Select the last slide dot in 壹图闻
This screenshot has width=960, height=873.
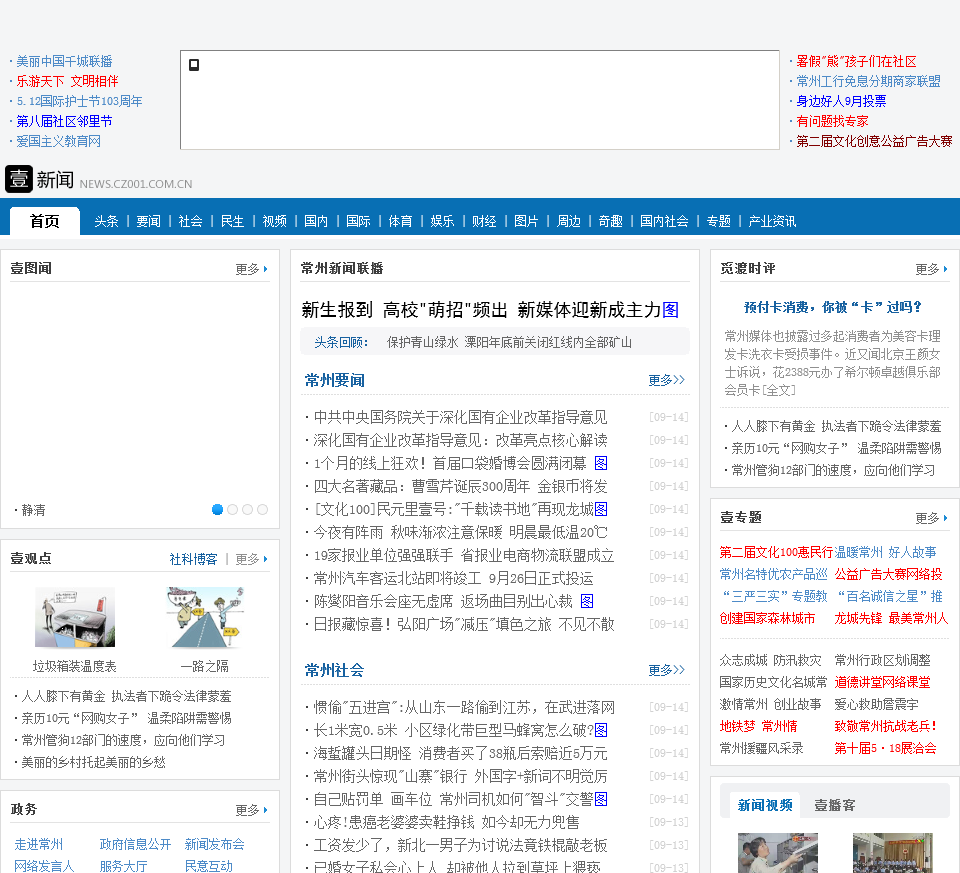(x=263, y=509)
